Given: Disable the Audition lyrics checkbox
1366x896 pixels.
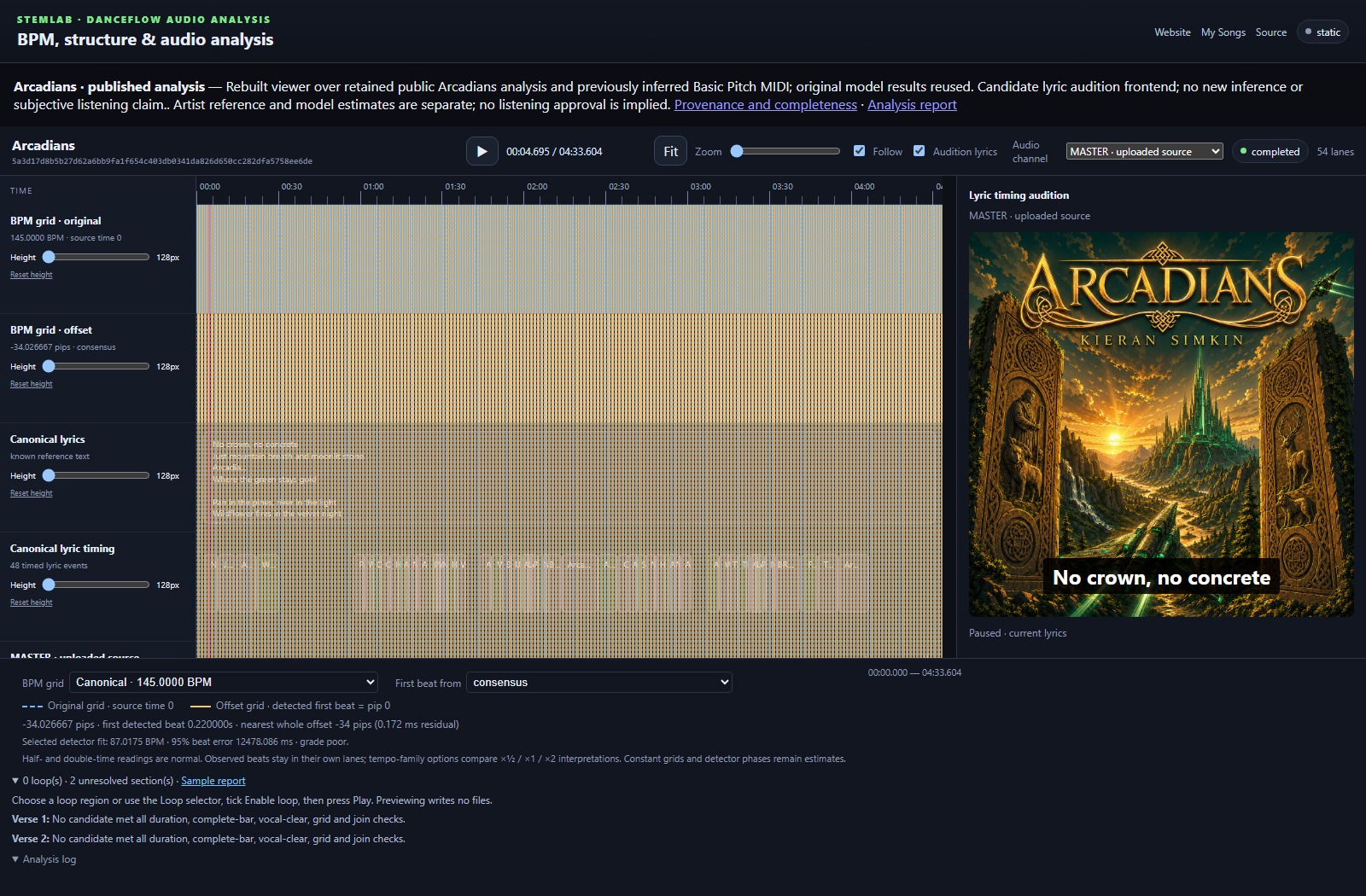Looking at the screenshot, I should pos(919,151).
